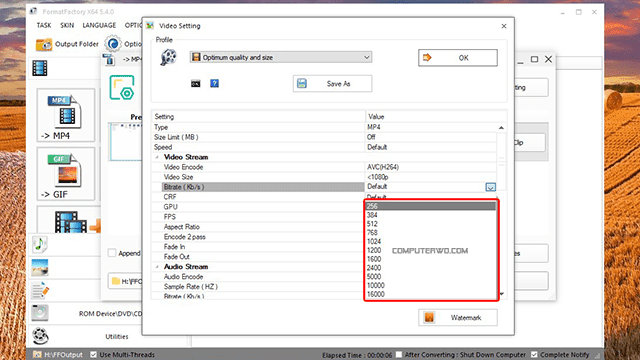The height and width of the screenshot is (360, 640).
Task: Click the Output Folder icon in toolbar
Action: 44,44
